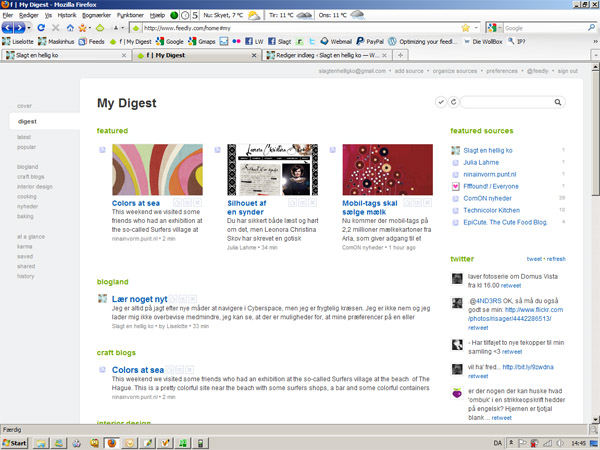Submit Google search with magnifier in search bar
Viewport: 600px width, 450px height.
[591, 28]
